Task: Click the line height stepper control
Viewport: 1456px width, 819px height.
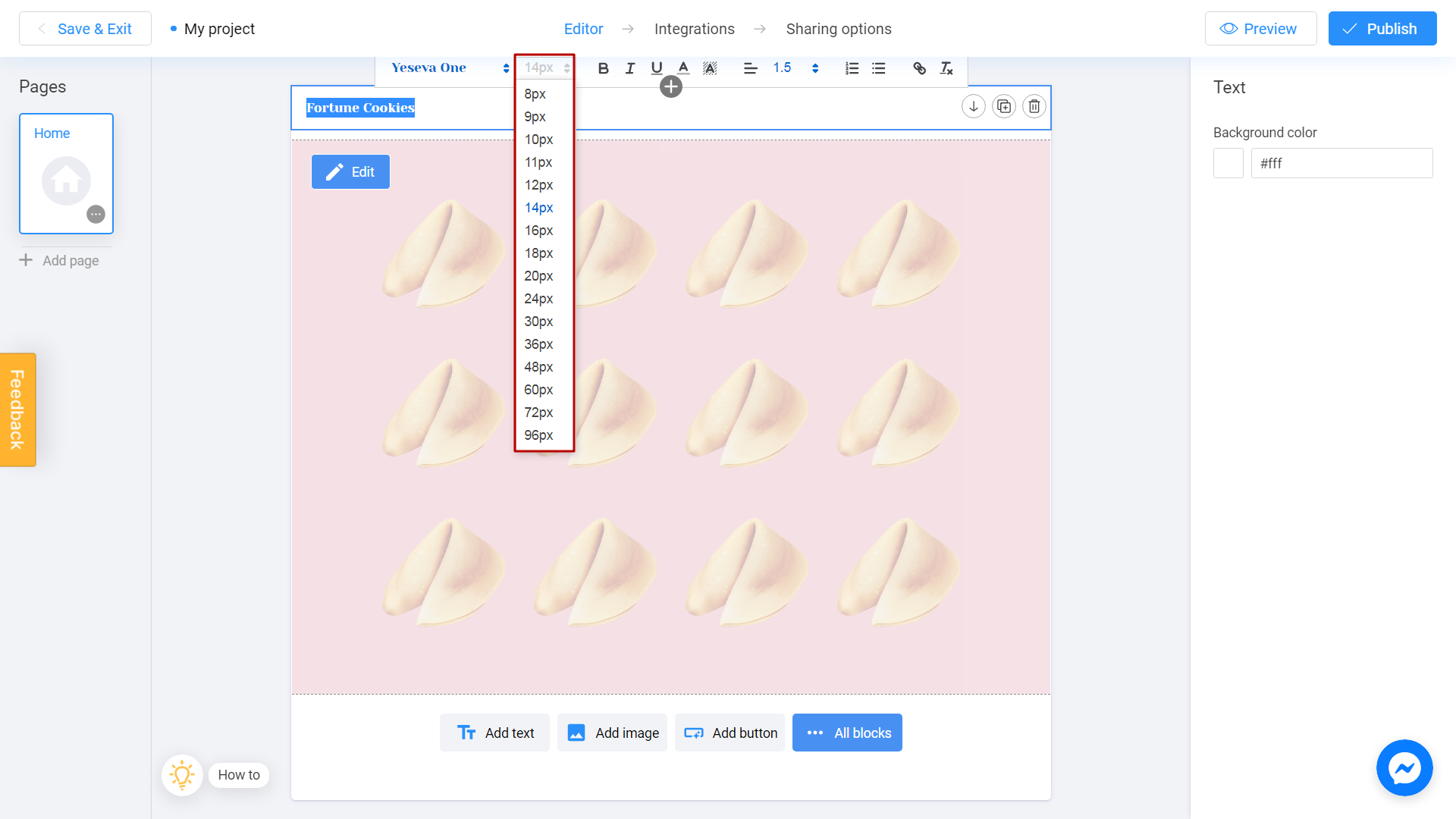Action: 817,68
